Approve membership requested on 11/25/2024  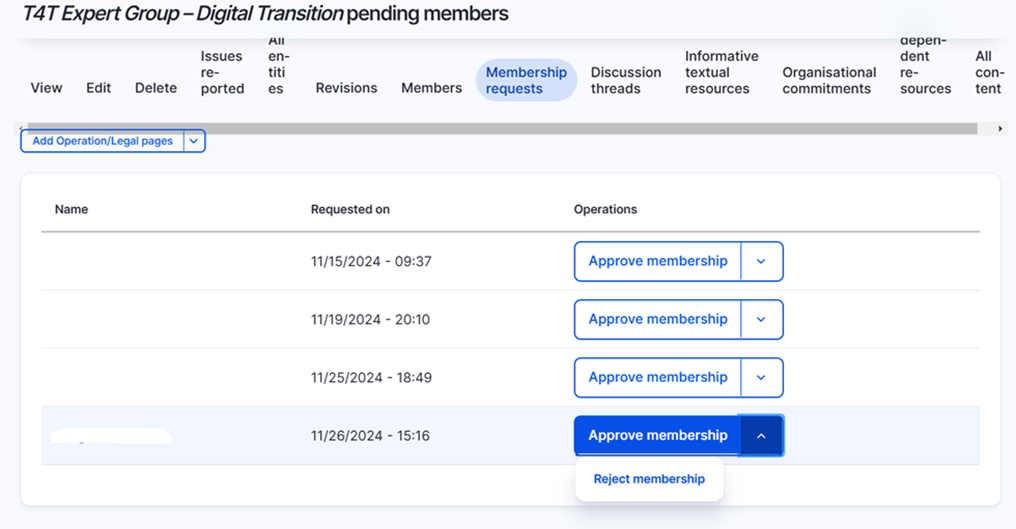coord(657,378)
